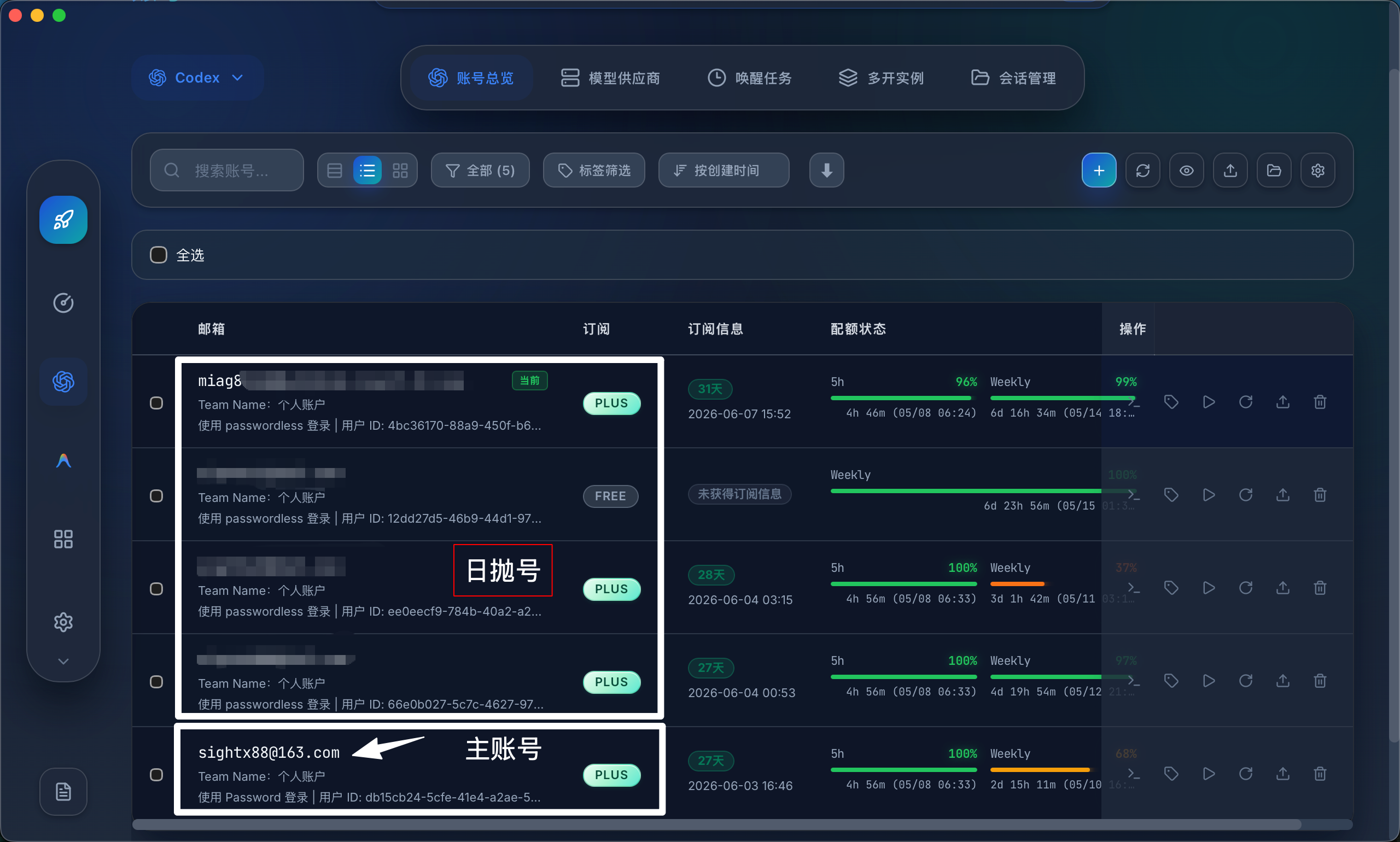Click the download arrow toolbar button
This screenshot has width=1400, height=842.
826,170
